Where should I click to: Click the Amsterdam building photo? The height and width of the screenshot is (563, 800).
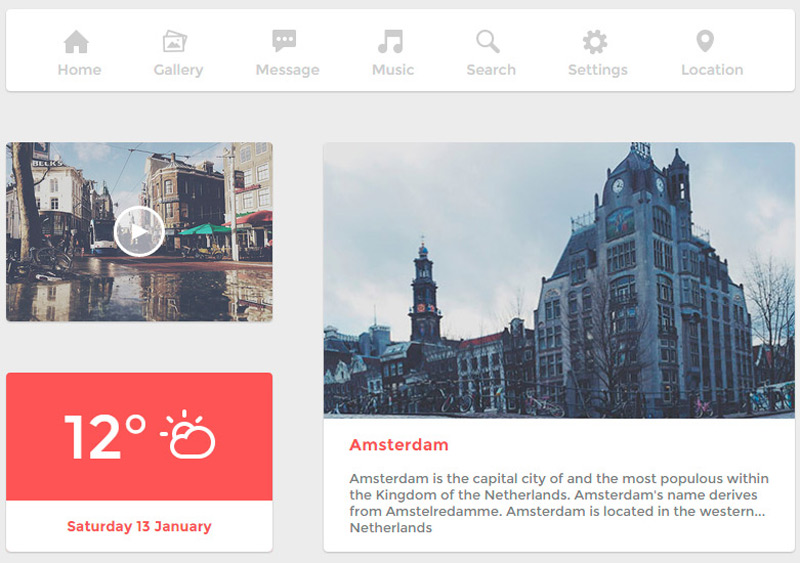pyautogui.click(x=559, y=280)
